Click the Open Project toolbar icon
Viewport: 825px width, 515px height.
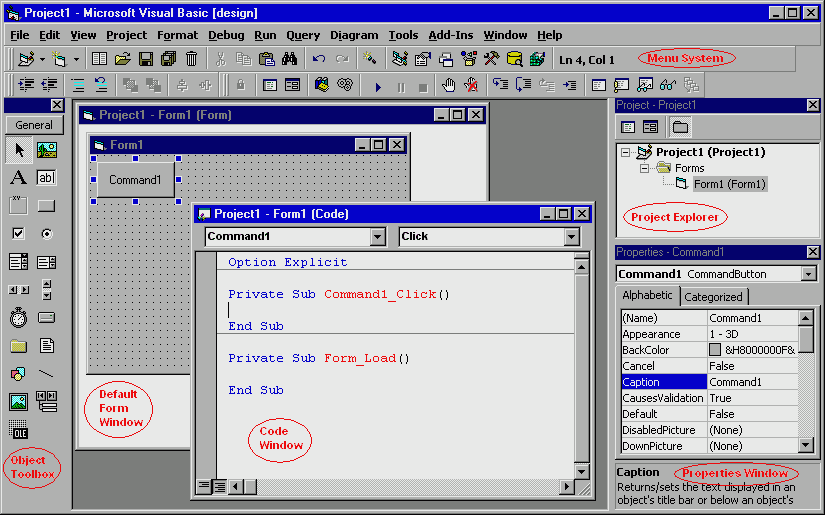(x=122, y=59)
